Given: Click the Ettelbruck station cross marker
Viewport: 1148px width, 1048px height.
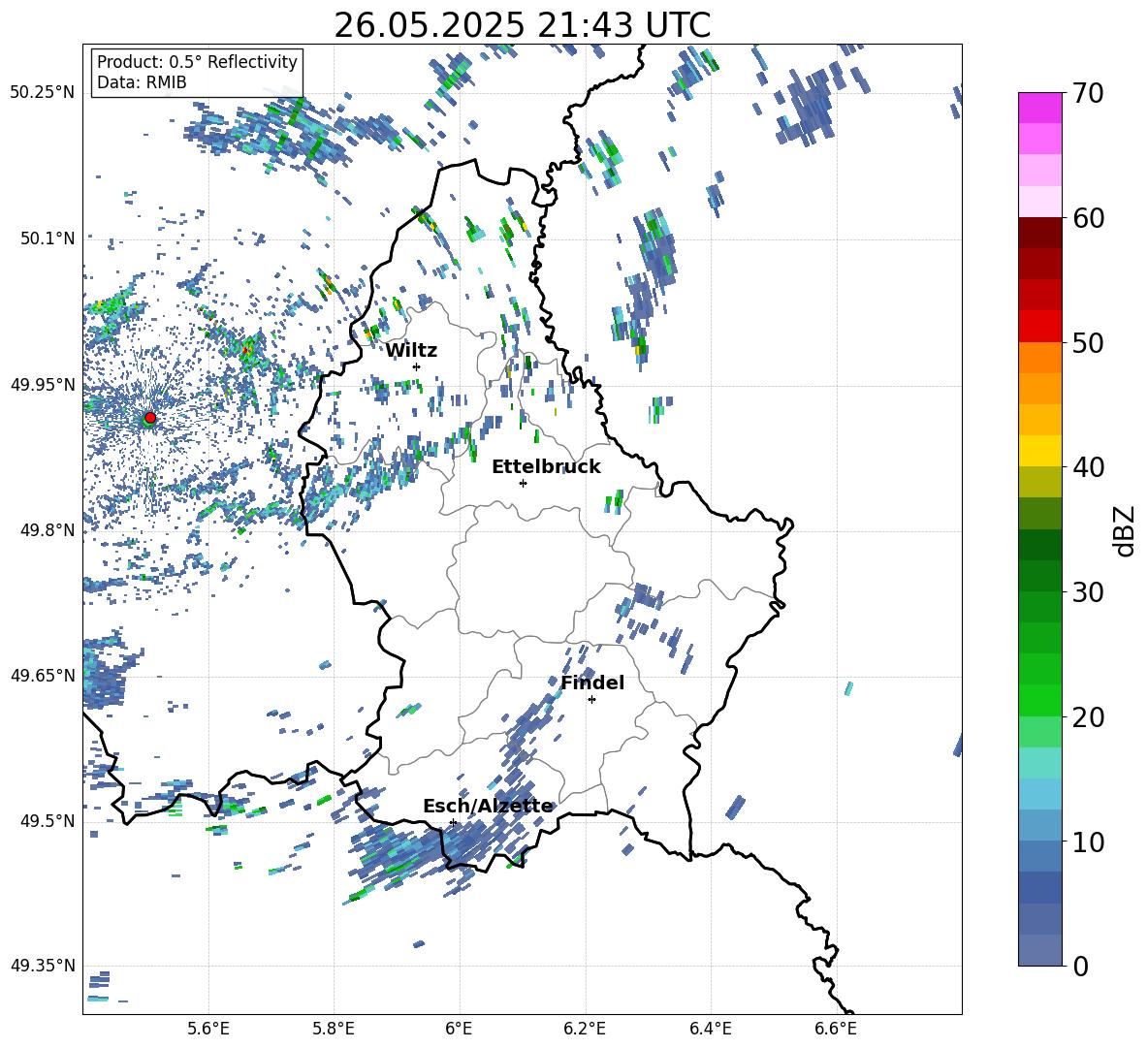Looking at the screenshot, I should tap(523, 483).
